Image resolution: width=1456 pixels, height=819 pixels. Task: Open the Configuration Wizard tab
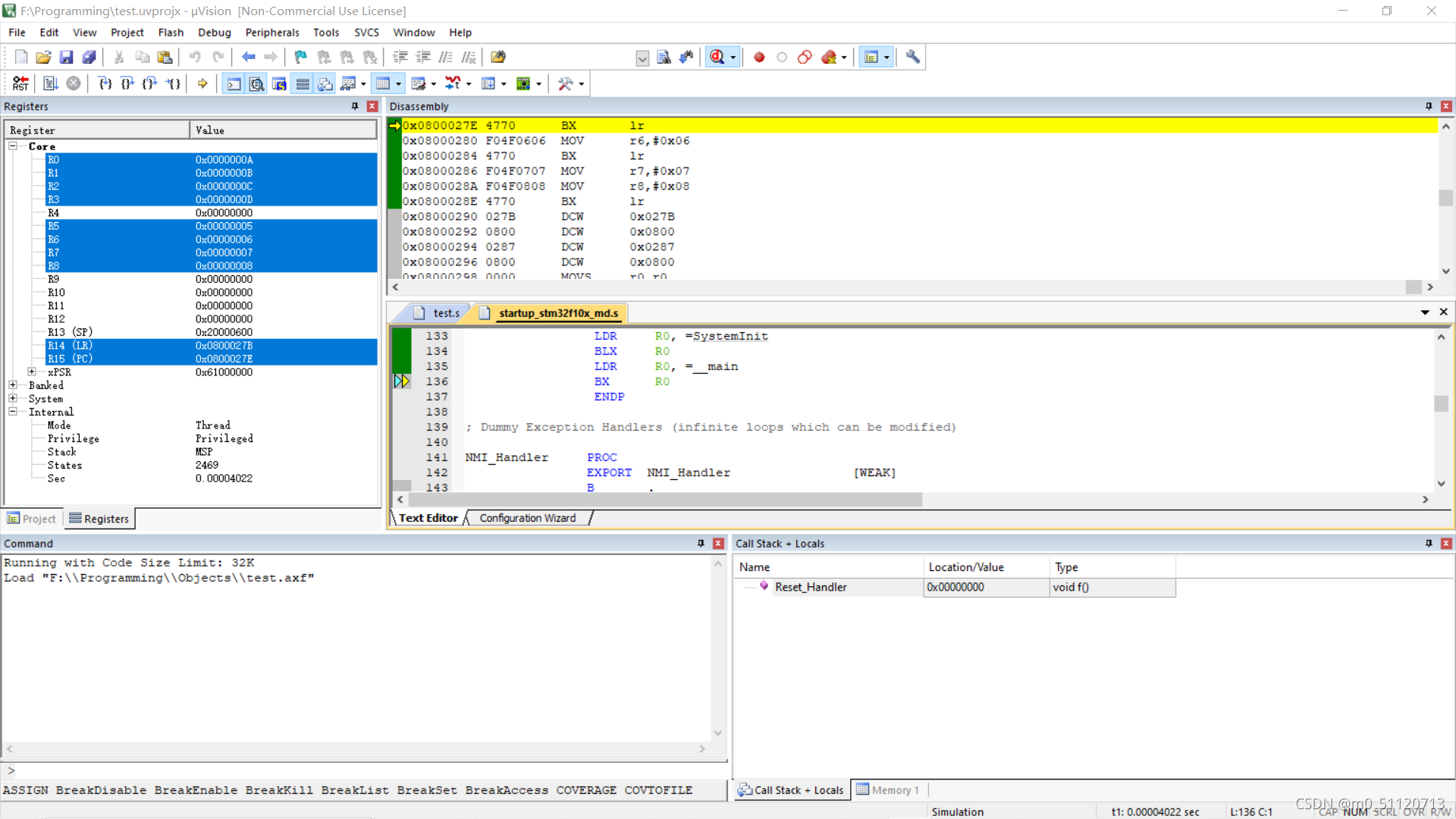527,518
